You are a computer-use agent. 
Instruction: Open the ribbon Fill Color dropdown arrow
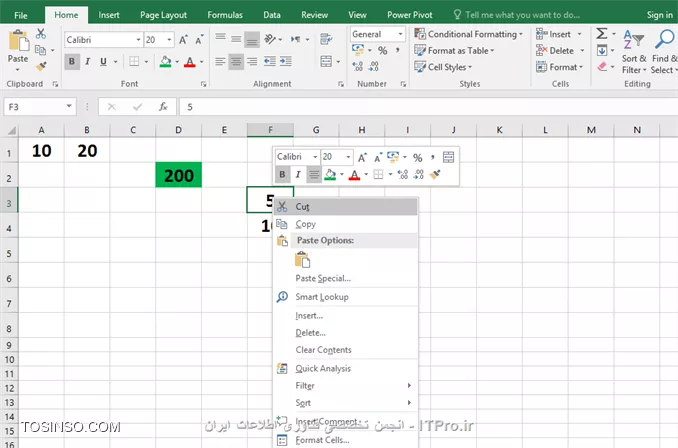click(177, 62)
